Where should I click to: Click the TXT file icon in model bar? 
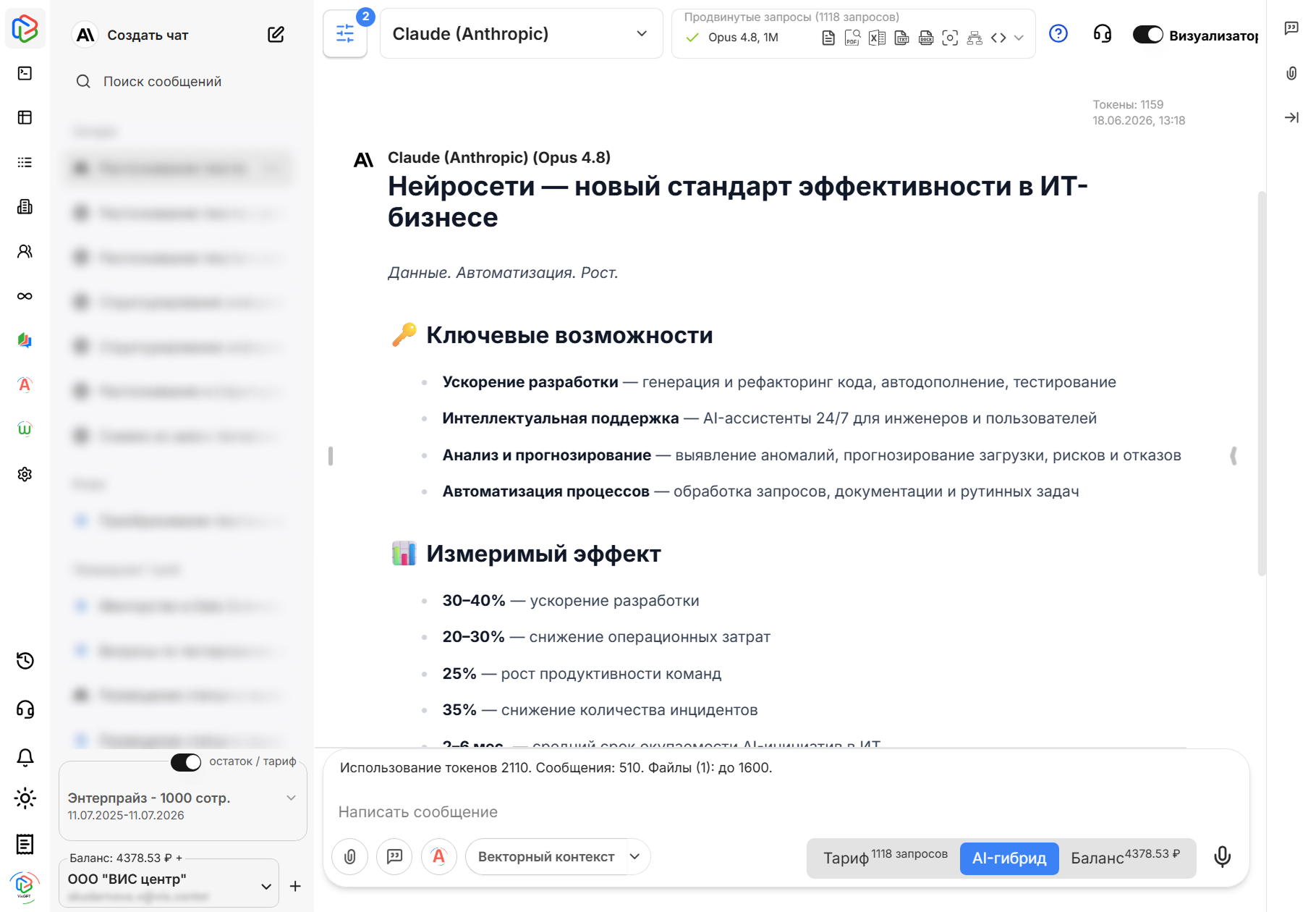click(901, 38)
